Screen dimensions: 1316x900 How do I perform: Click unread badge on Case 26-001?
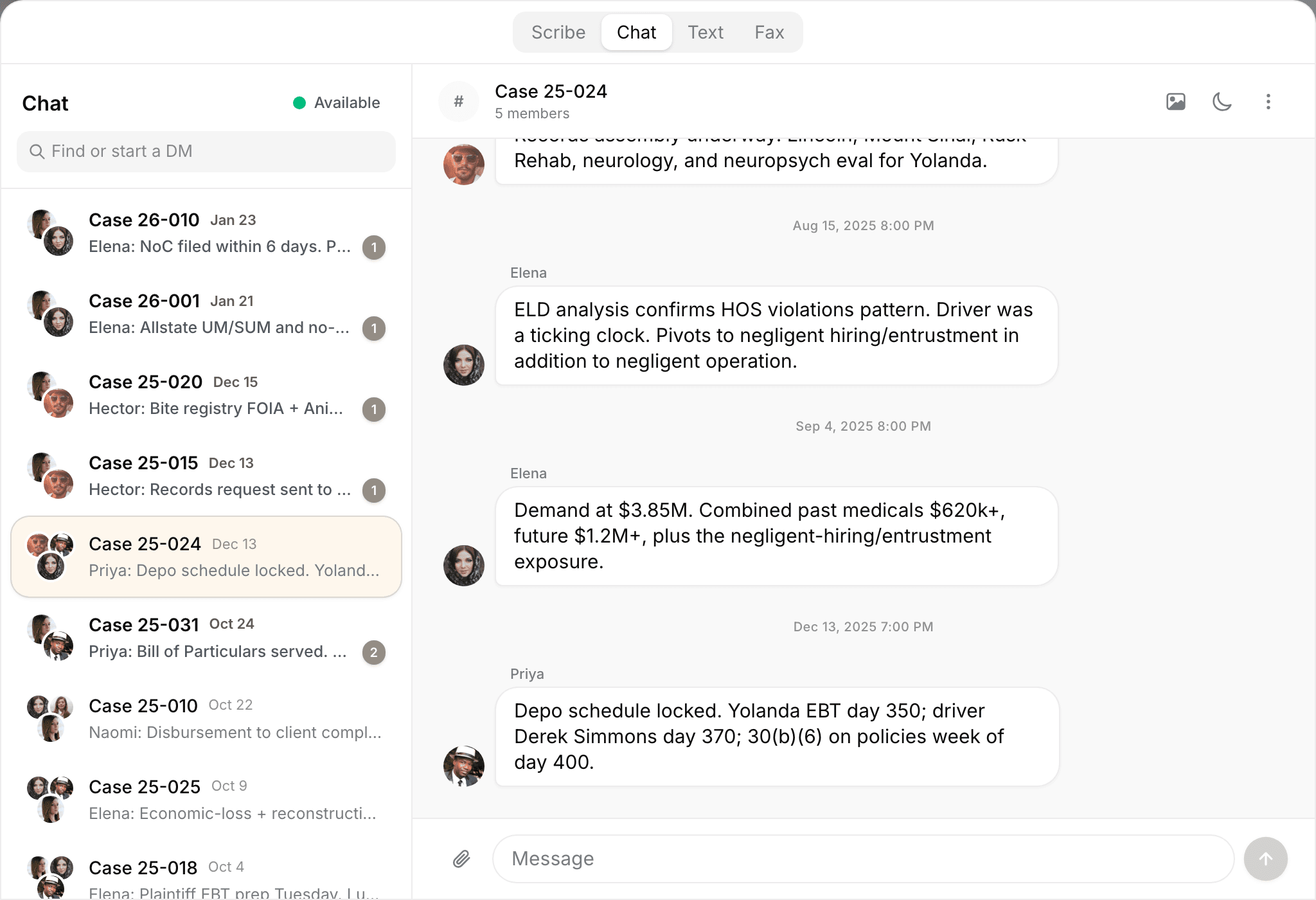coord(374,328)
